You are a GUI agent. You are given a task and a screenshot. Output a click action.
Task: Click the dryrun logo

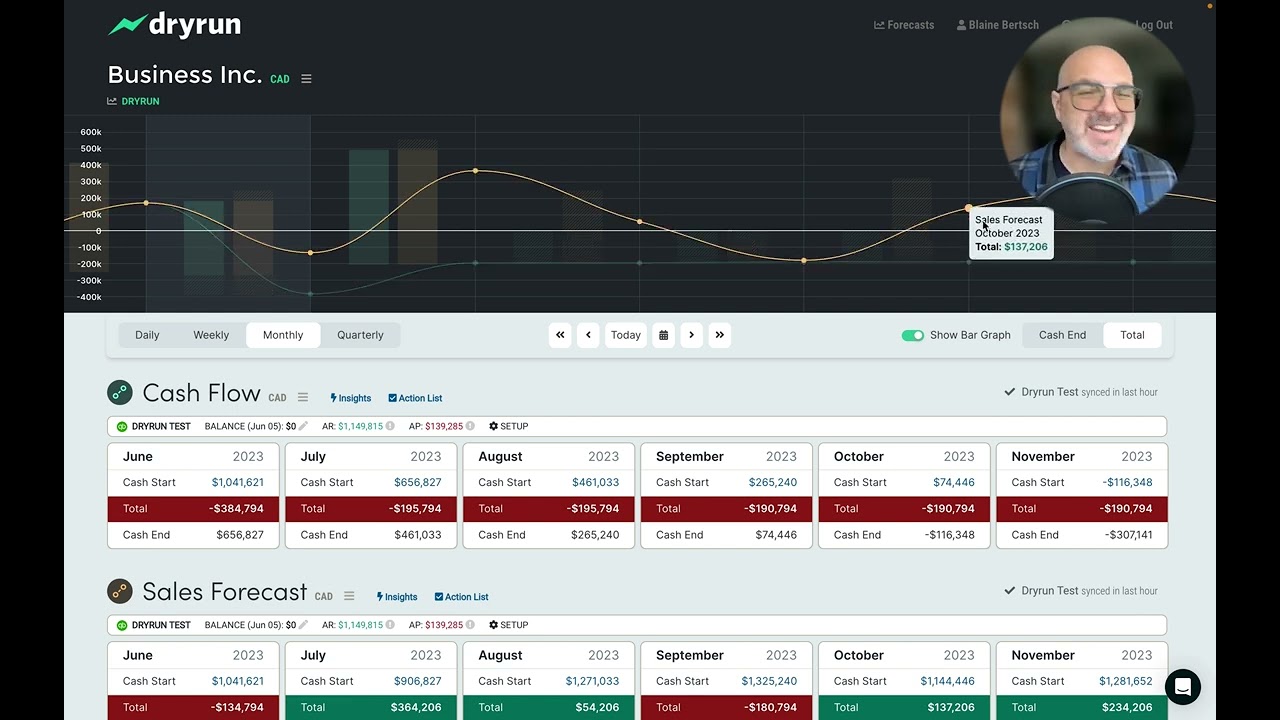click(174, 25)
